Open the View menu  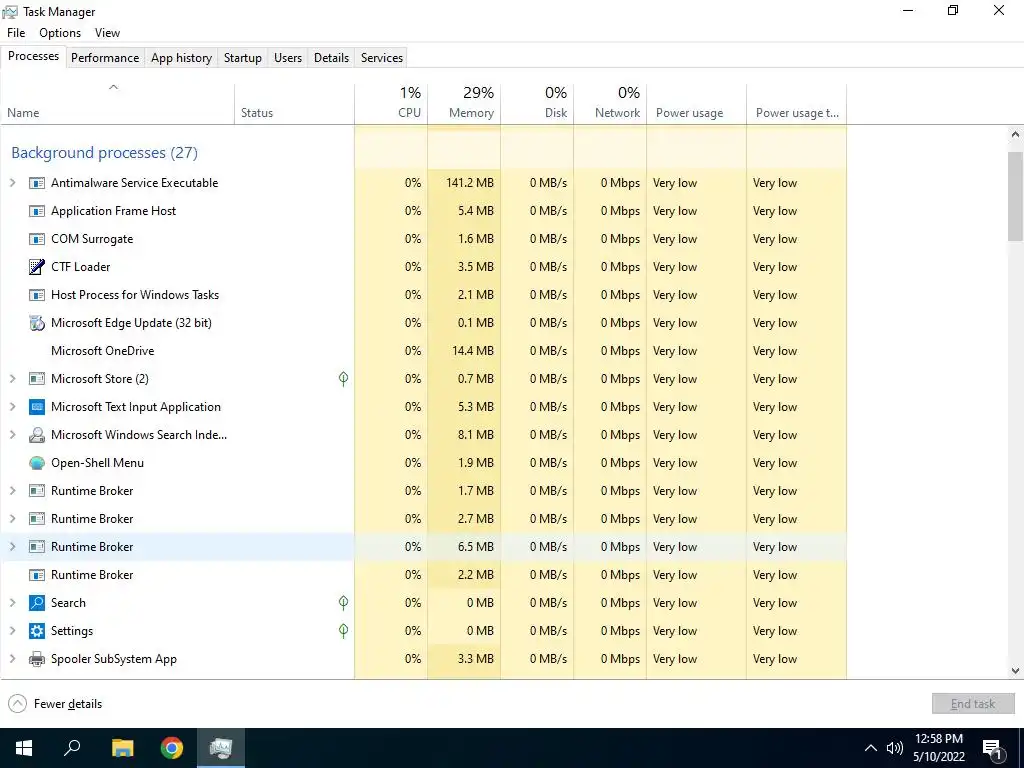[107, 33]
